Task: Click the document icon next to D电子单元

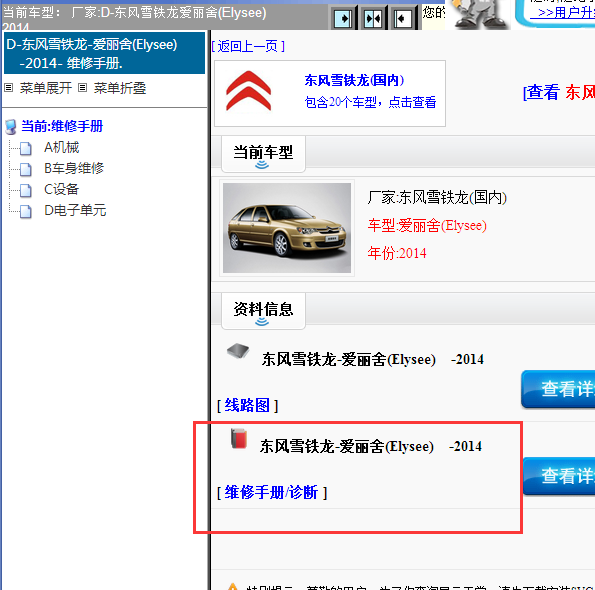Action: coord(25,211)
